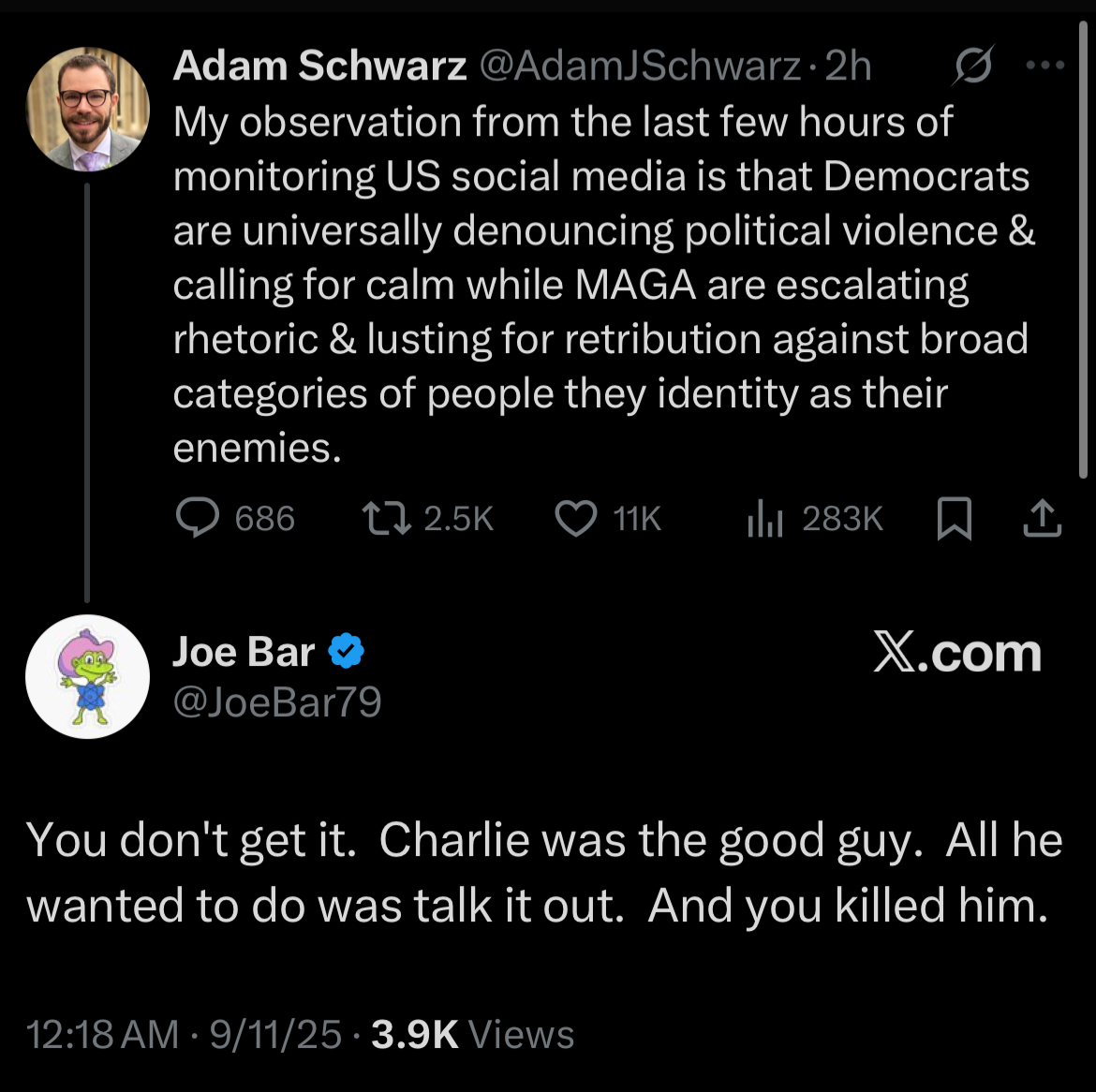Click Joe Bar's blue verified badge
1096x1092 pixels.
pos(346,651)
